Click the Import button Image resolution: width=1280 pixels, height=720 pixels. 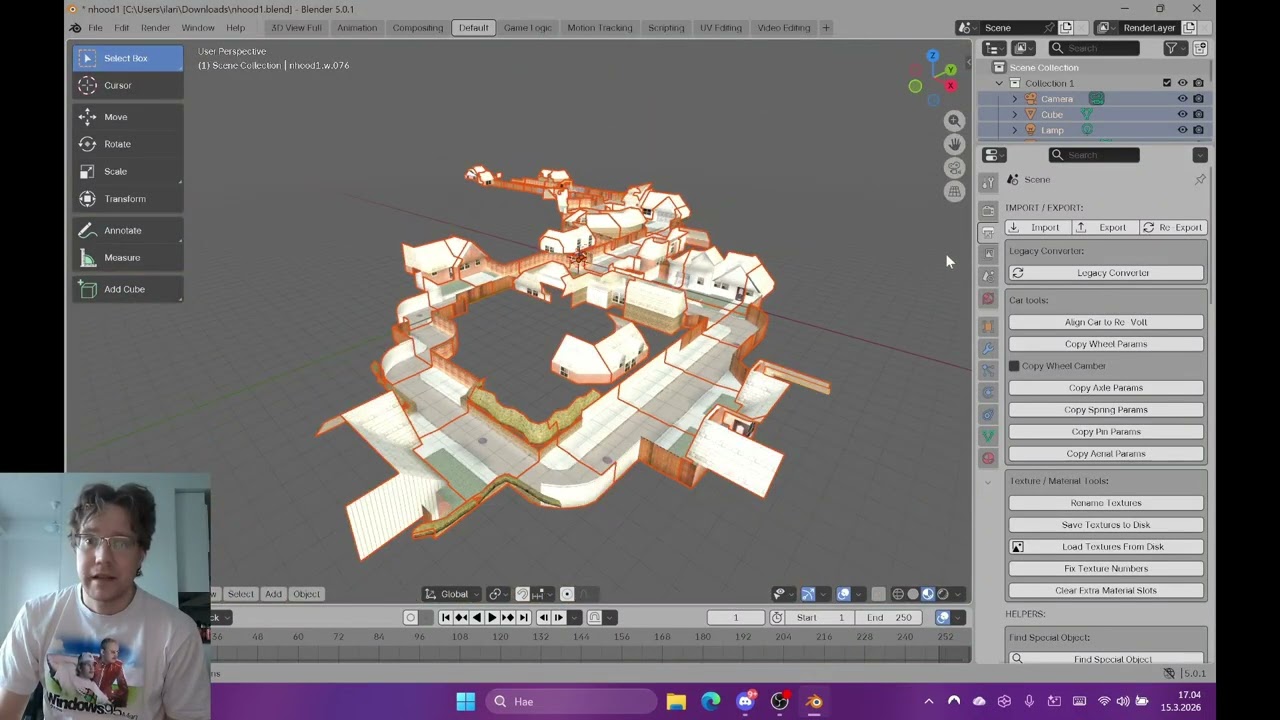click(x=1037, y=227)
